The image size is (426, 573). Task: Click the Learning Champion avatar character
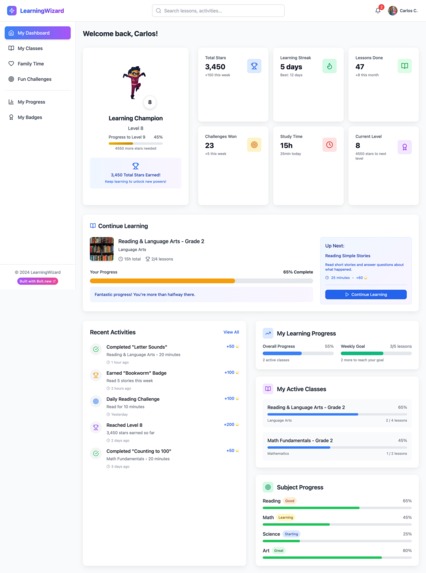click(134, 82)
